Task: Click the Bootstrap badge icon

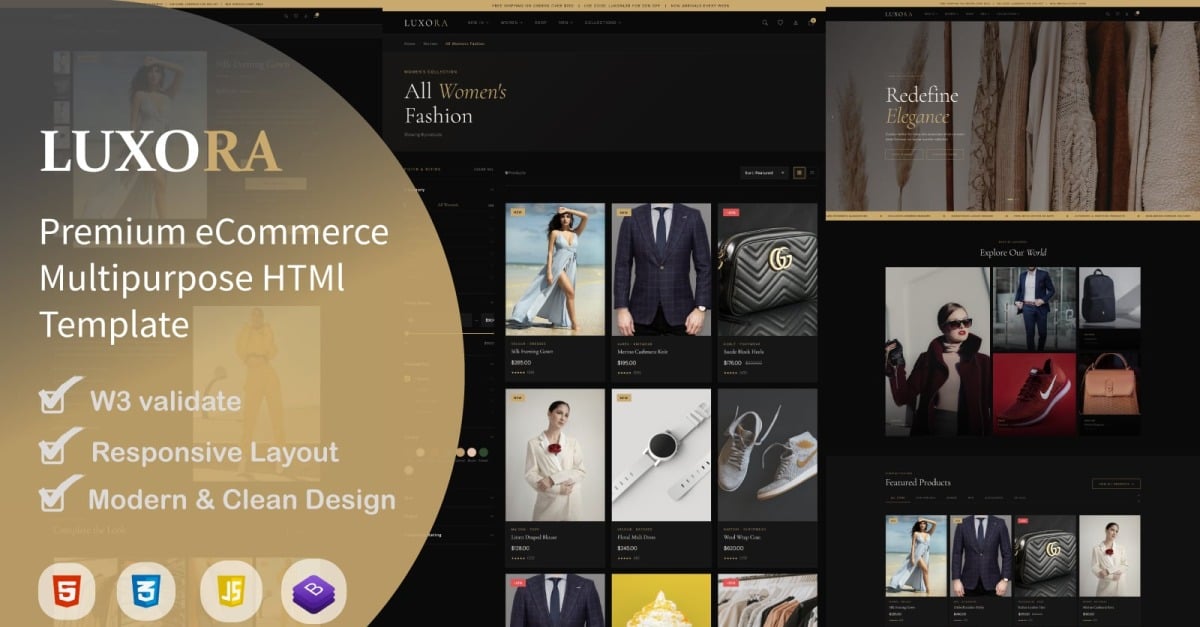Action: point(314,593)
